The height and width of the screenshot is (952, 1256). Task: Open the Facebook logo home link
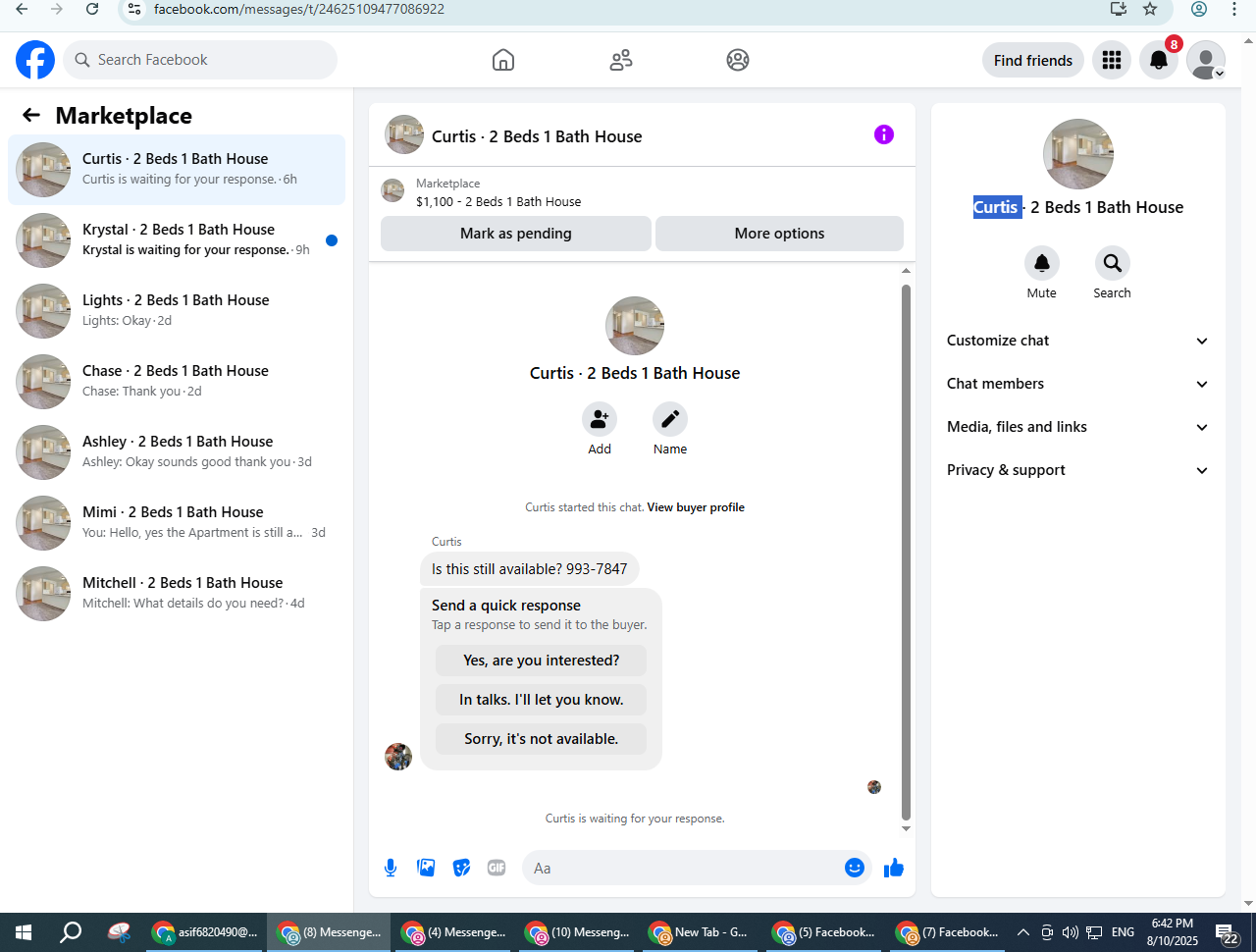point(35,60)
